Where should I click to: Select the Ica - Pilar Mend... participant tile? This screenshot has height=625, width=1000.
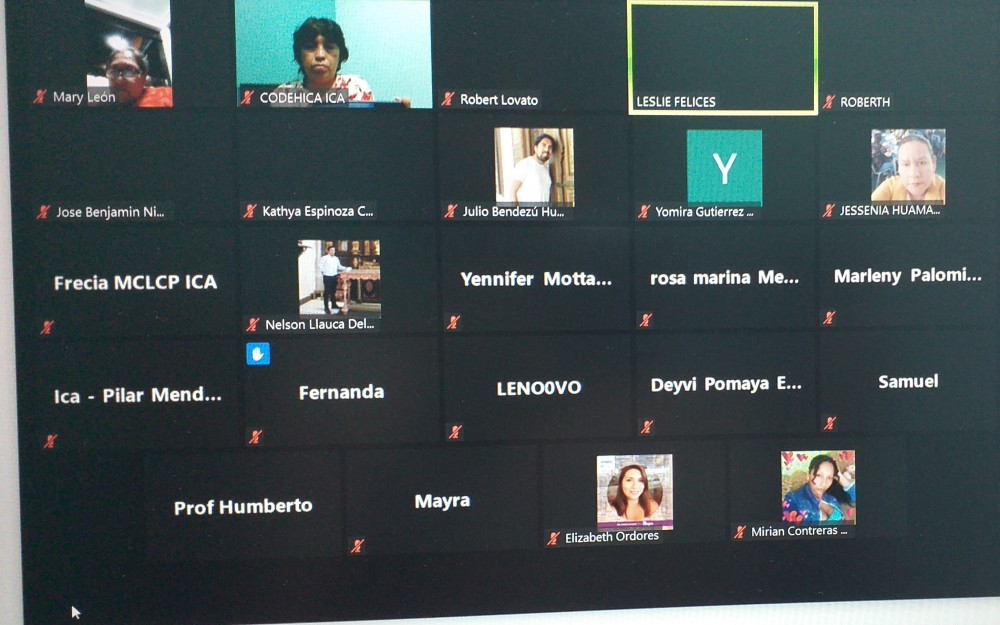[138, 395]
